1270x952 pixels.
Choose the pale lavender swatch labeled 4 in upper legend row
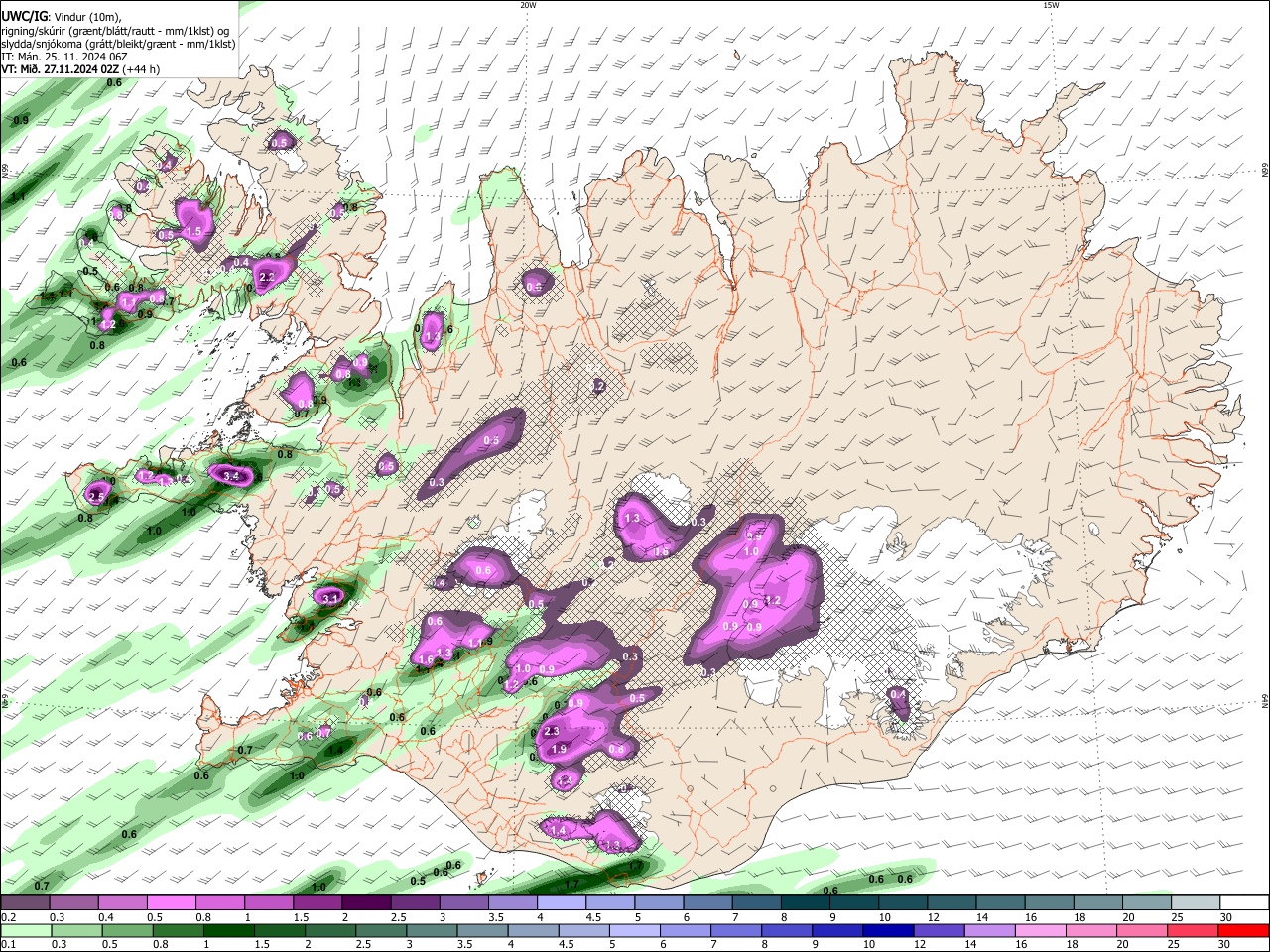[x=560, y=903]
